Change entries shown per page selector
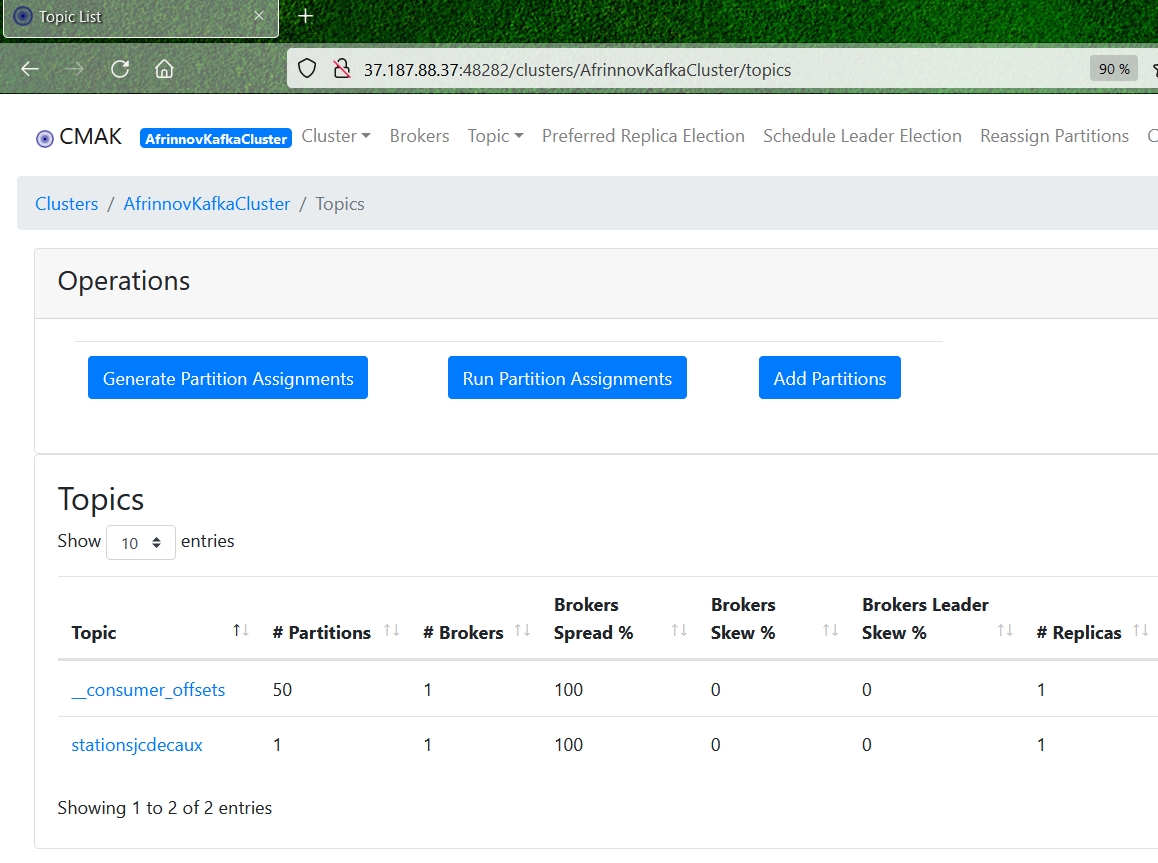1158x863 pixels. pyautogui.click(x=140, y=543)
